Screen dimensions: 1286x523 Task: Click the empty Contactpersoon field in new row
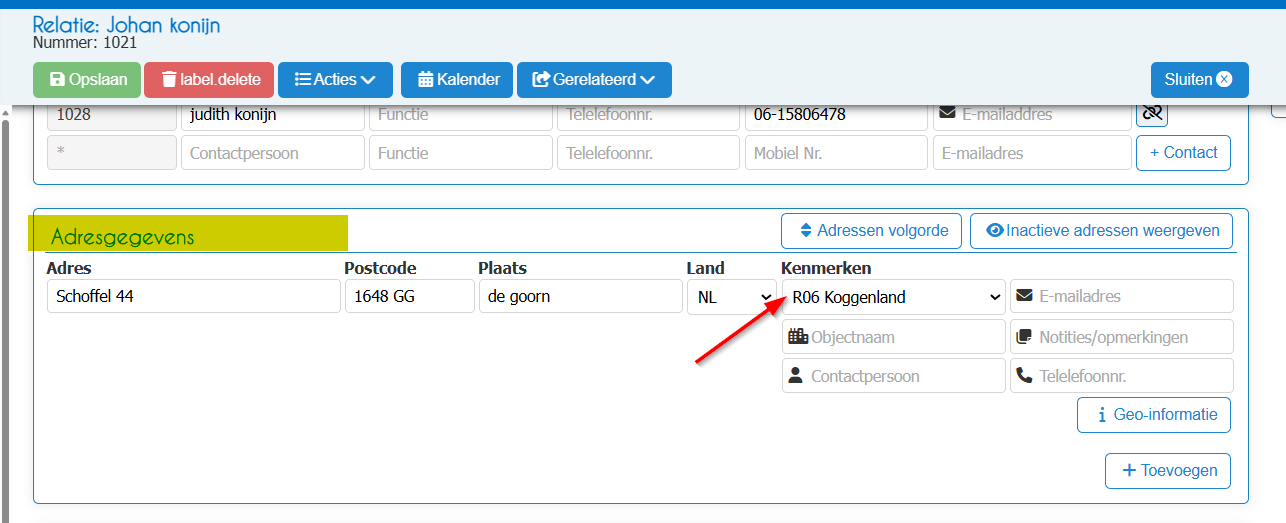(272, 153)
